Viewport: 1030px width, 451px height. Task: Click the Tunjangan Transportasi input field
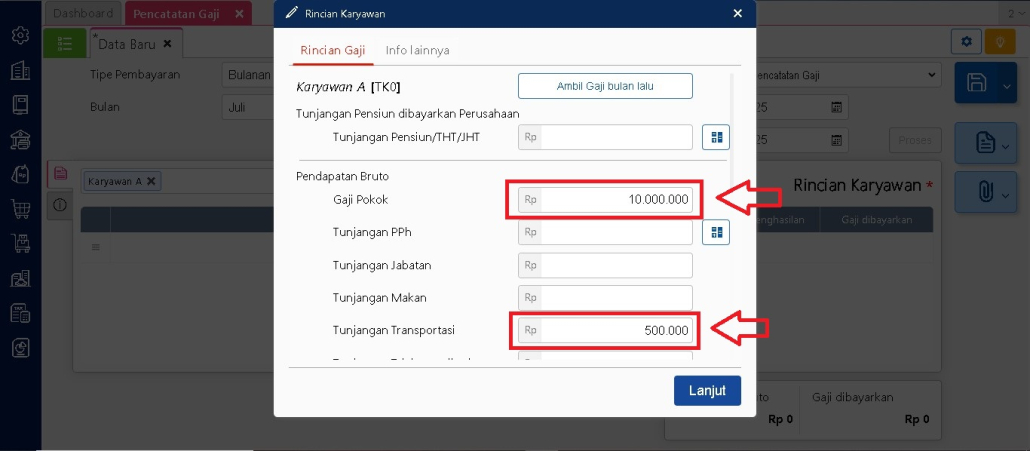(615, 330)
